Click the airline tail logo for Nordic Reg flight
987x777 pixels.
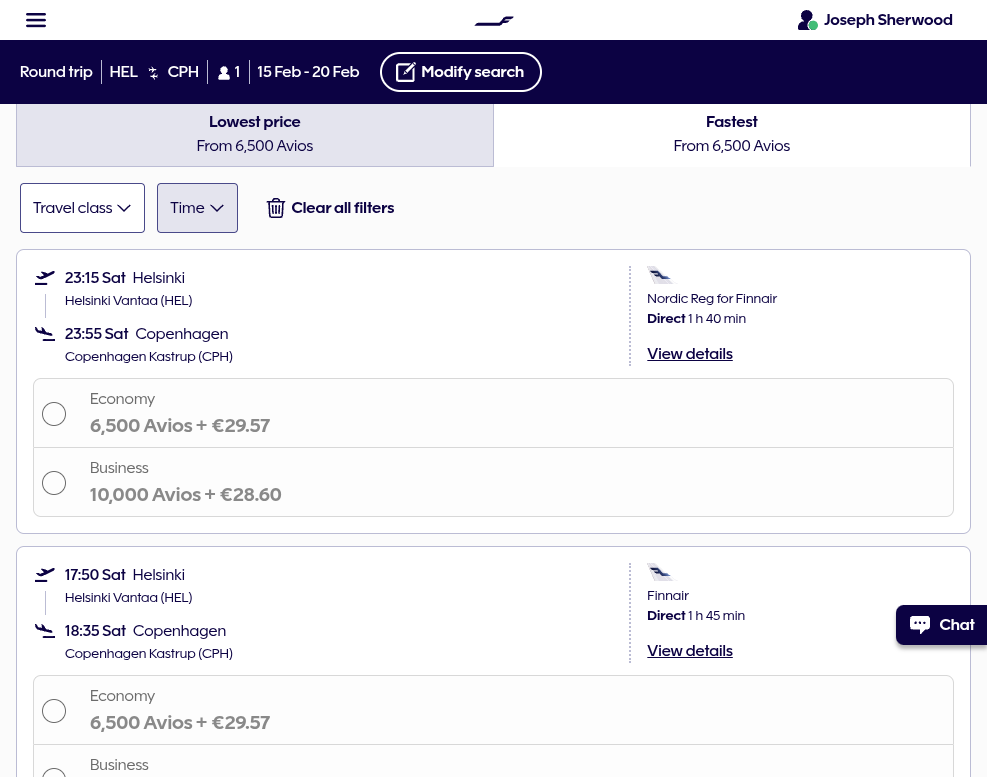coord(660,275)
